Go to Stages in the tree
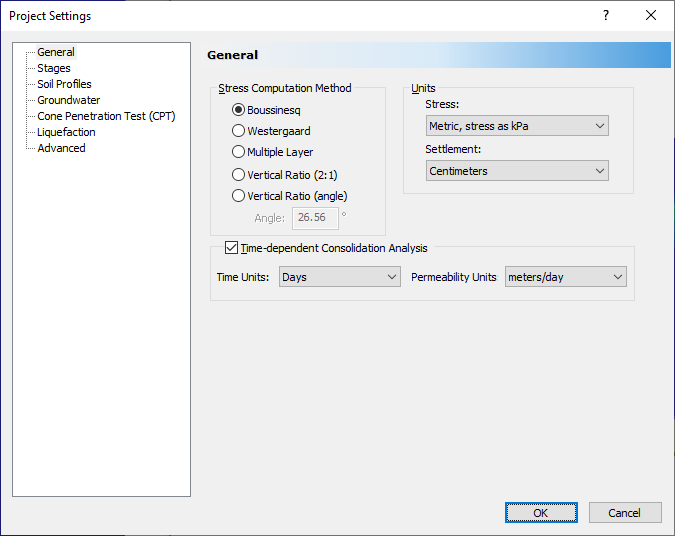The width and height of the screenshot is (675, 536). pyautogui.click(x=54, y=68)
